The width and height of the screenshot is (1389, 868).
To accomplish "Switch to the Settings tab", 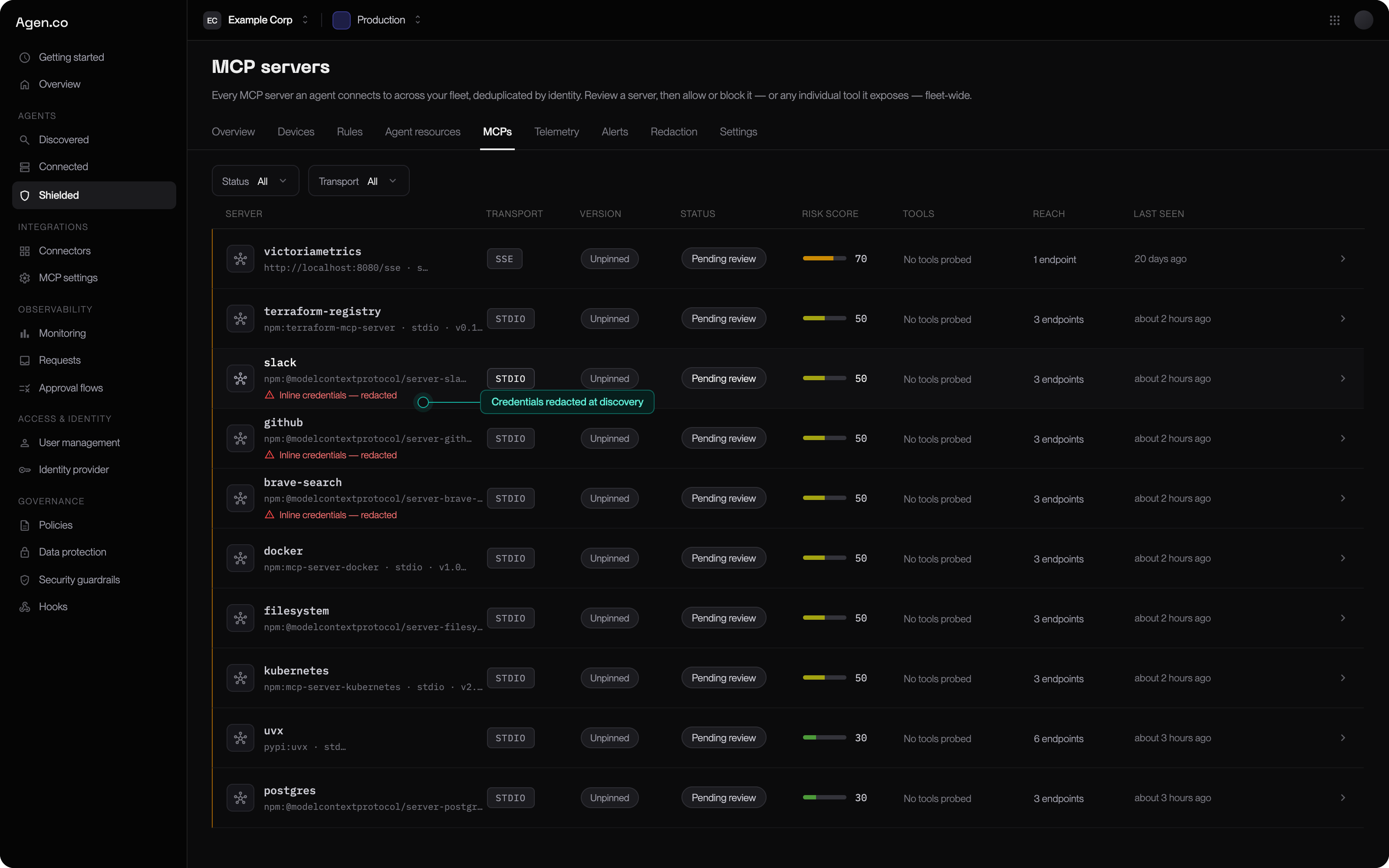I will (738, 132).
